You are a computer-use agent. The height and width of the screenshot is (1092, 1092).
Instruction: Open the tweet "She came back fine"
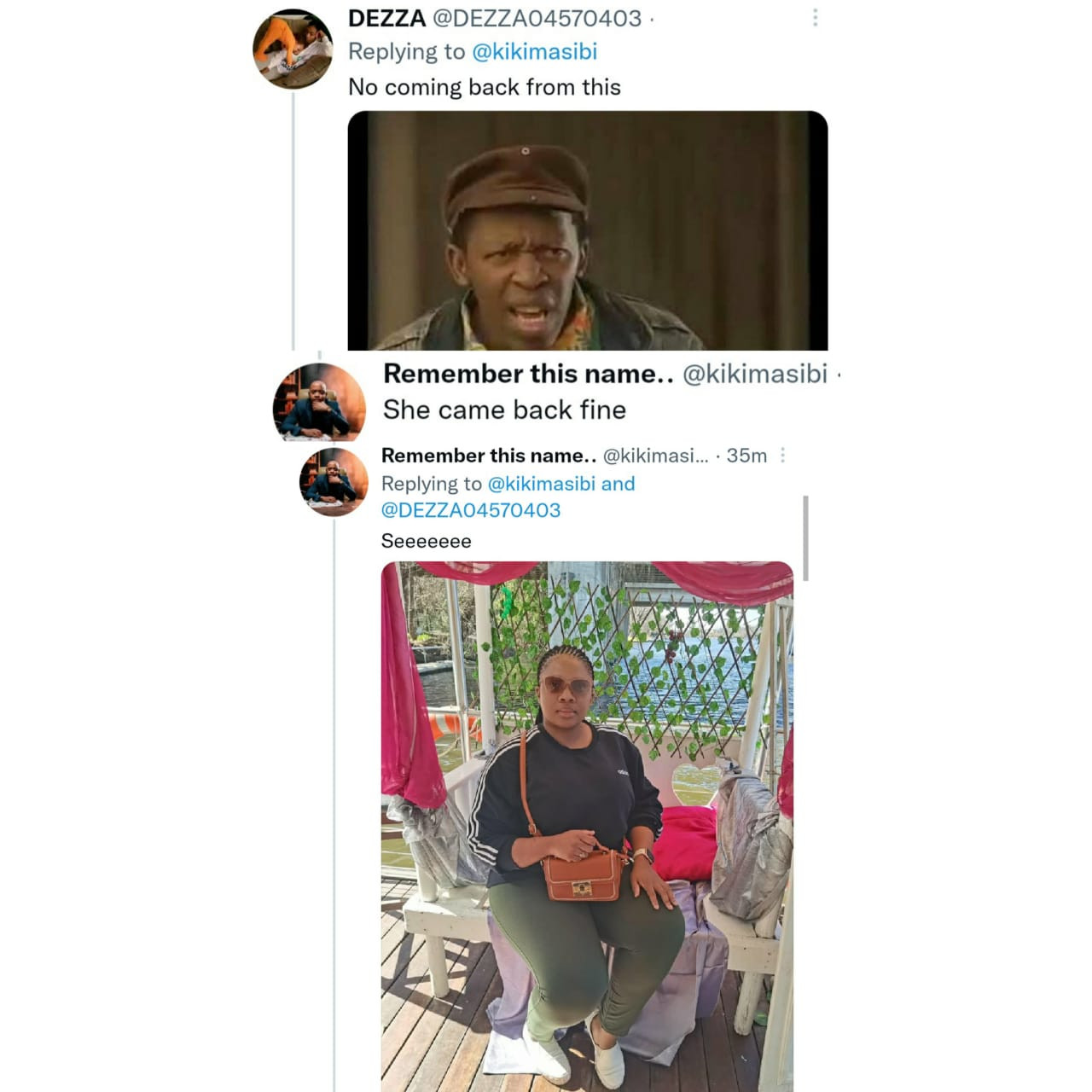[x=504, y=410]
